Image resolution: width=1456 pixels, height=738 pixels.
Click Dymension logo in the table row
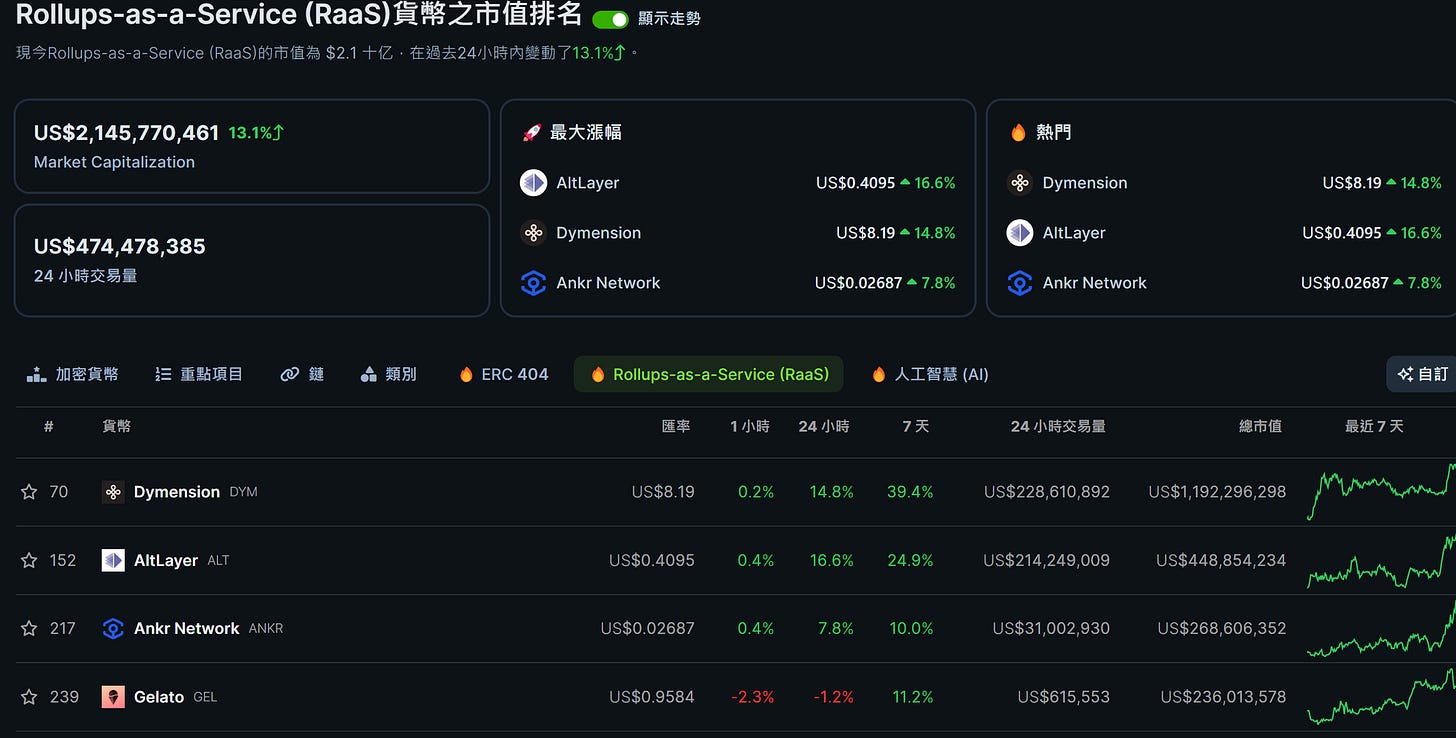(x=113, y=492)
